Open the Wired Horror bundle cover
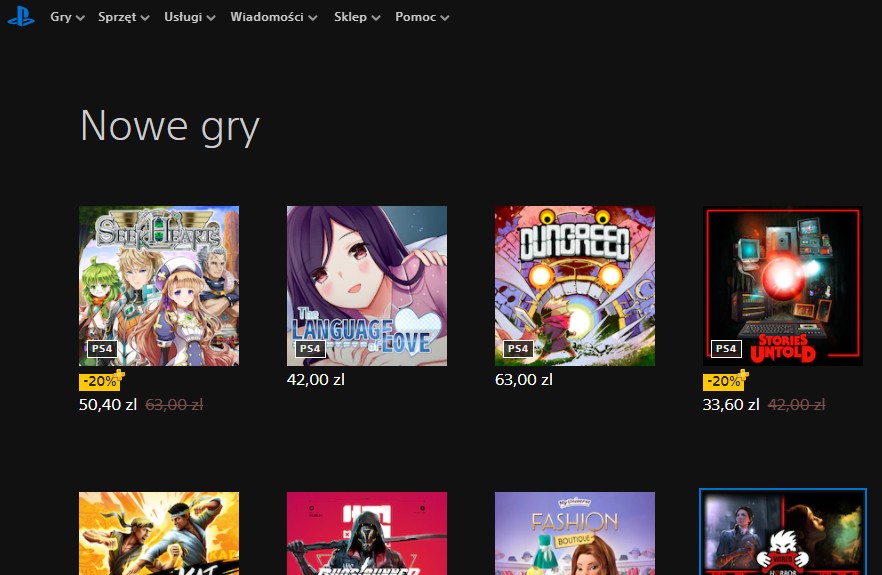This screenshot has height=575, width=882. click(x=782, y=532)
